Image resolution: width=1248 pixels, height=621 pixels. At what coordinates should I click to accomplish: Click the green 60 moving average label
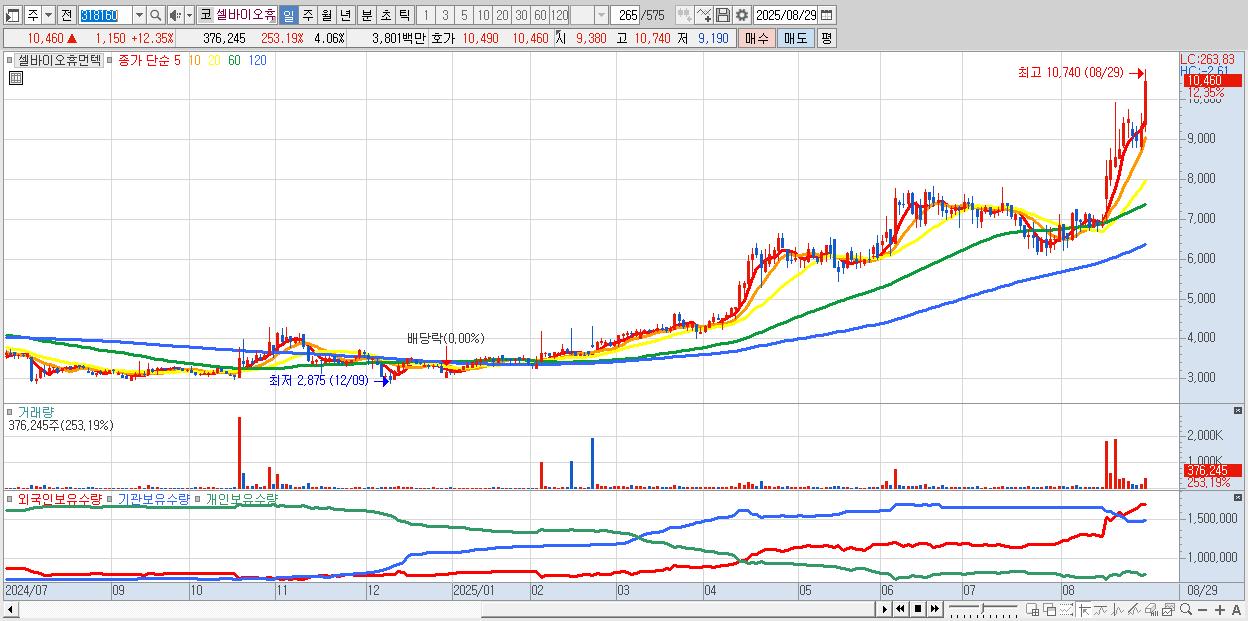coord(234,61)
